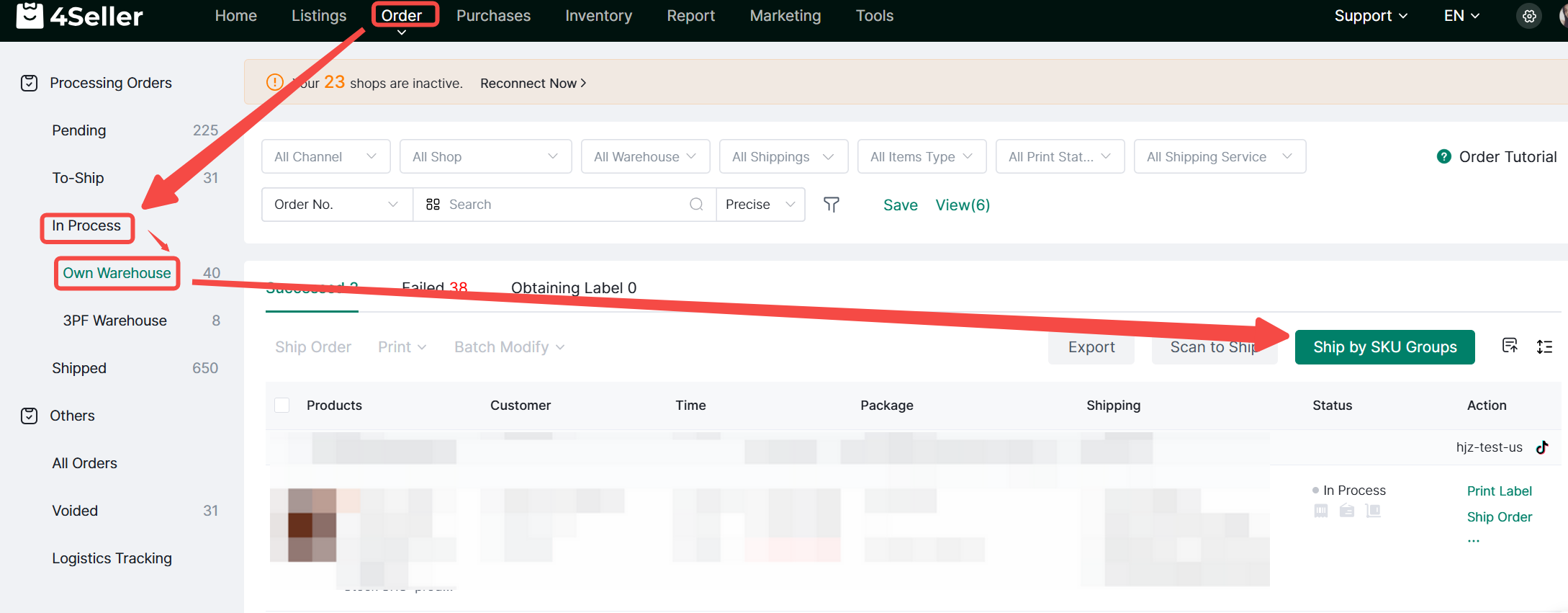Expand the All Channel dropdown
Screen dimensions: 1568x613
(x=325, y=156)
